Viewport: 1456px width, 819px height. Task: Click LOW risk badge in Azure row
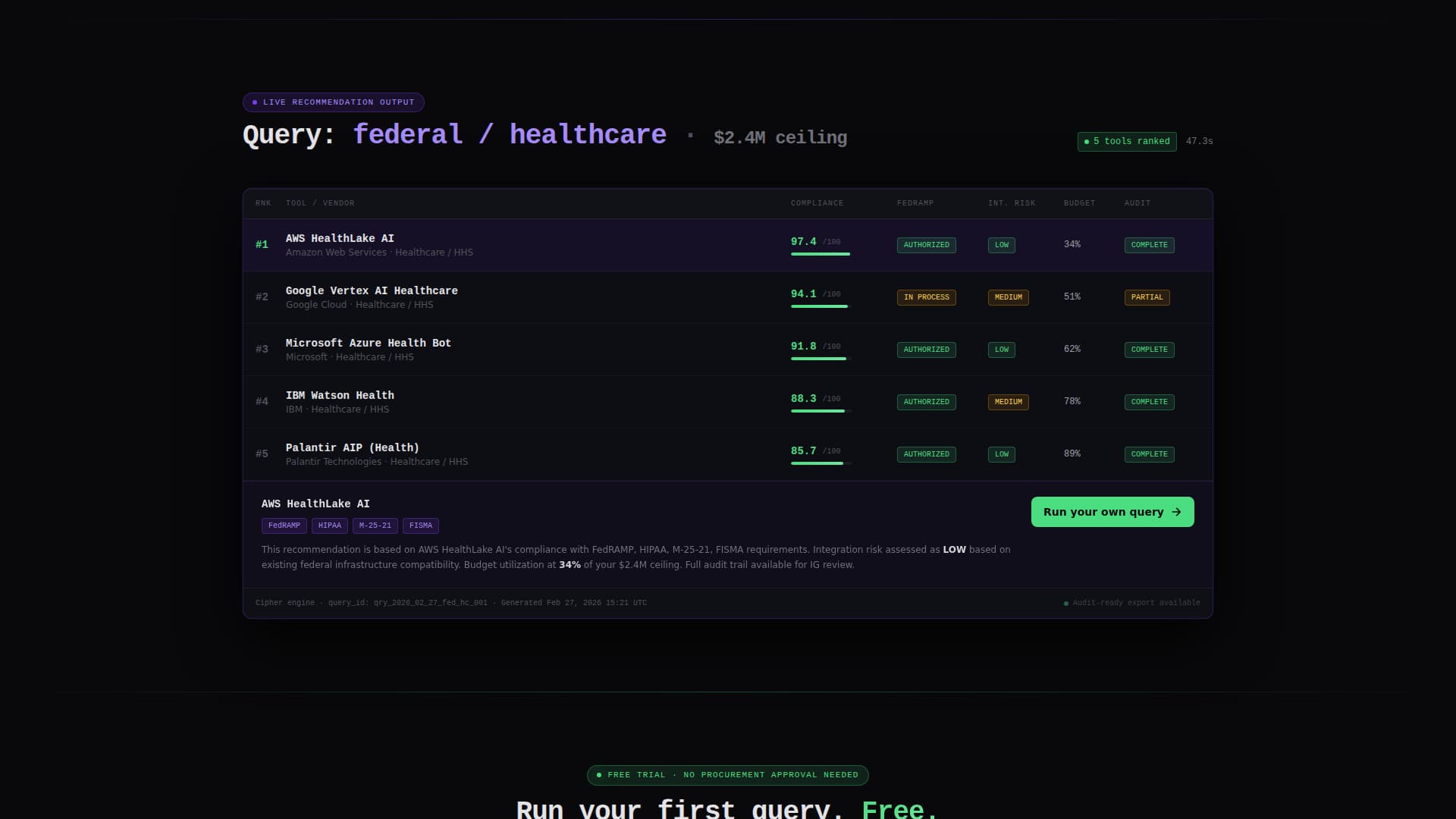point(1002,350)
